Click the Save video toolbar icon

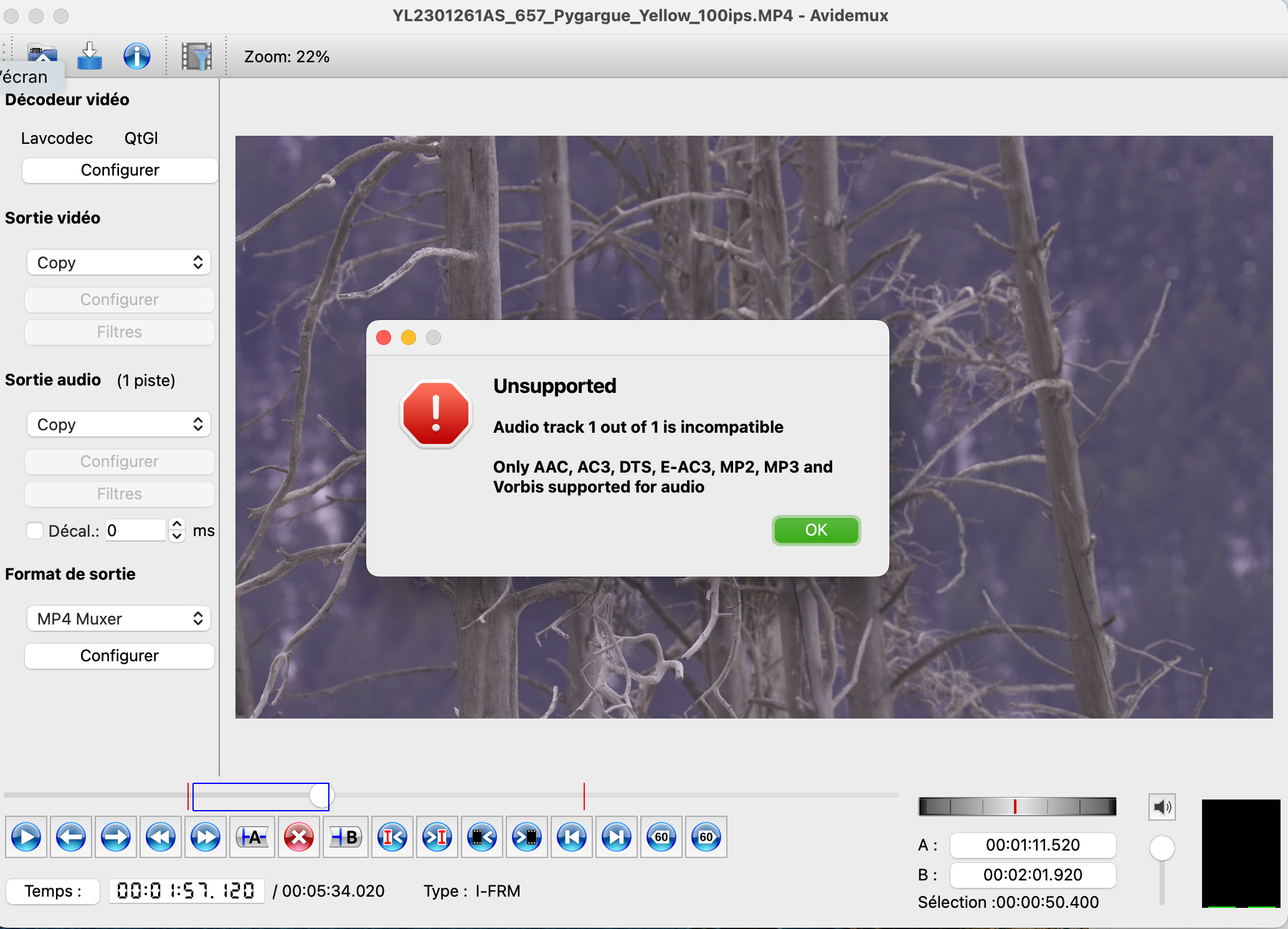(90, 57)
